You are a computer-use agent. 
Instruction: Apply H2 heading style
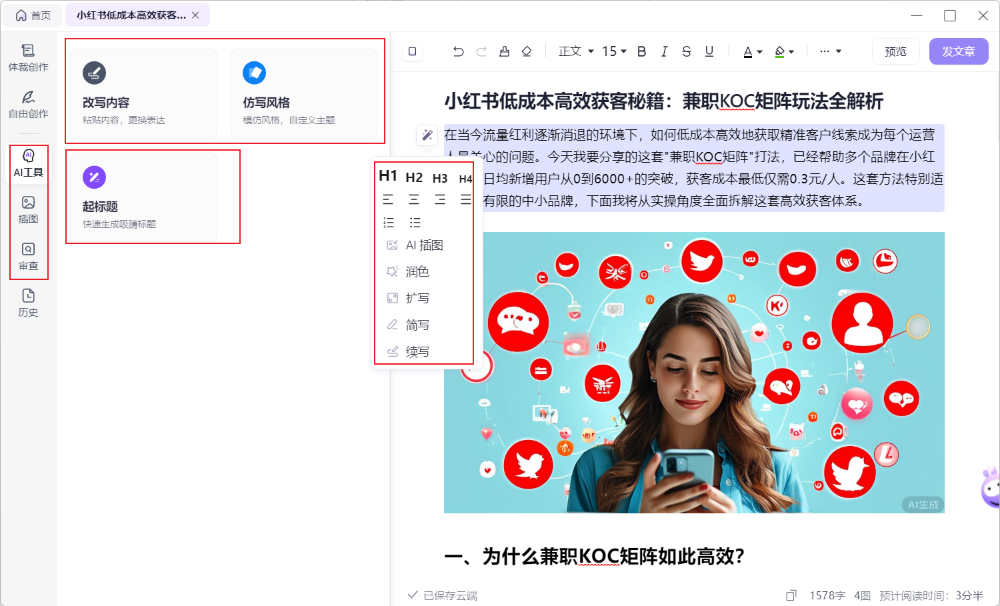pos(414,178)
